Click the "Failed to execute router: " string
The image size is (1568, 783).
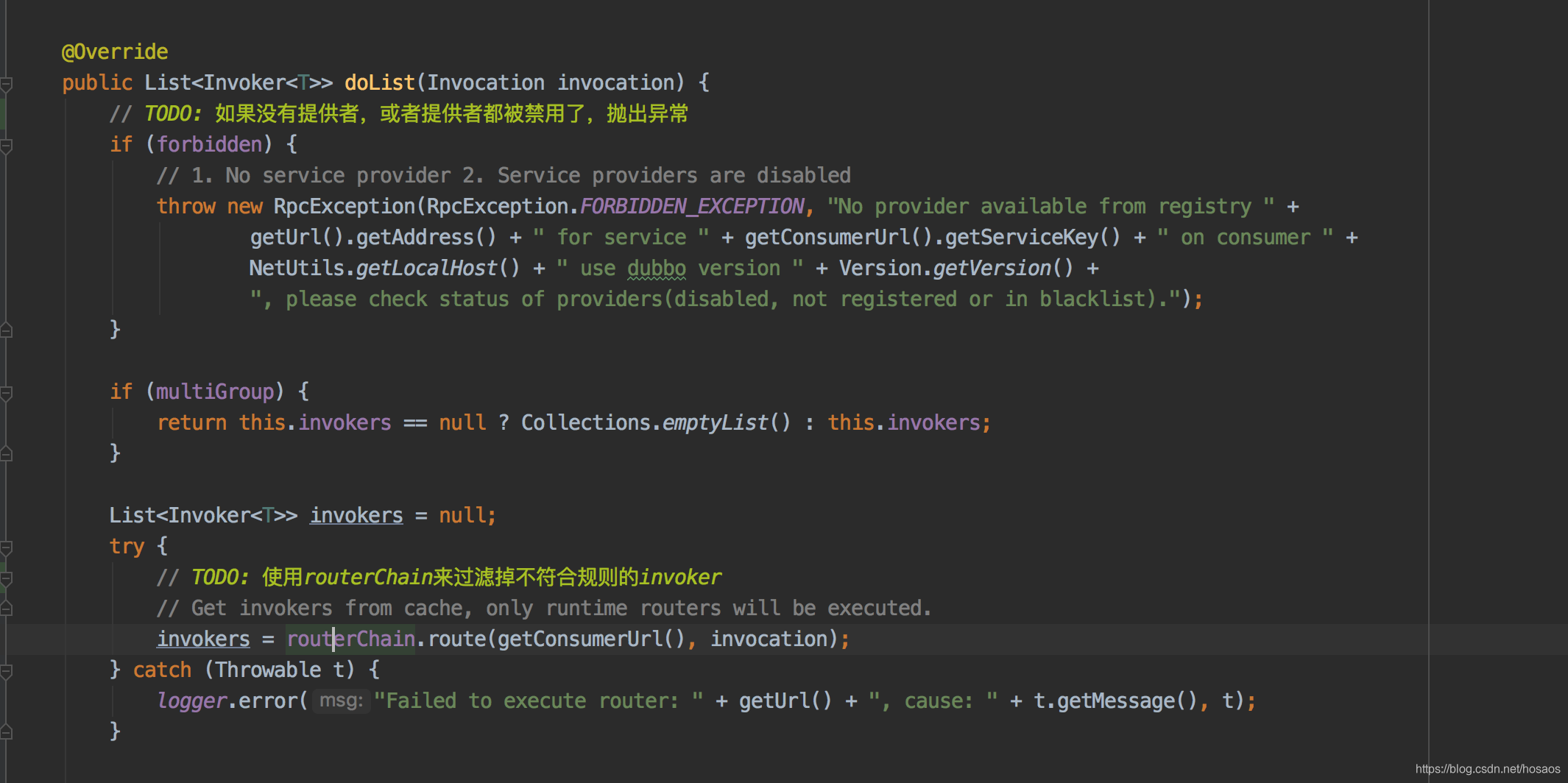click(539, 701)
